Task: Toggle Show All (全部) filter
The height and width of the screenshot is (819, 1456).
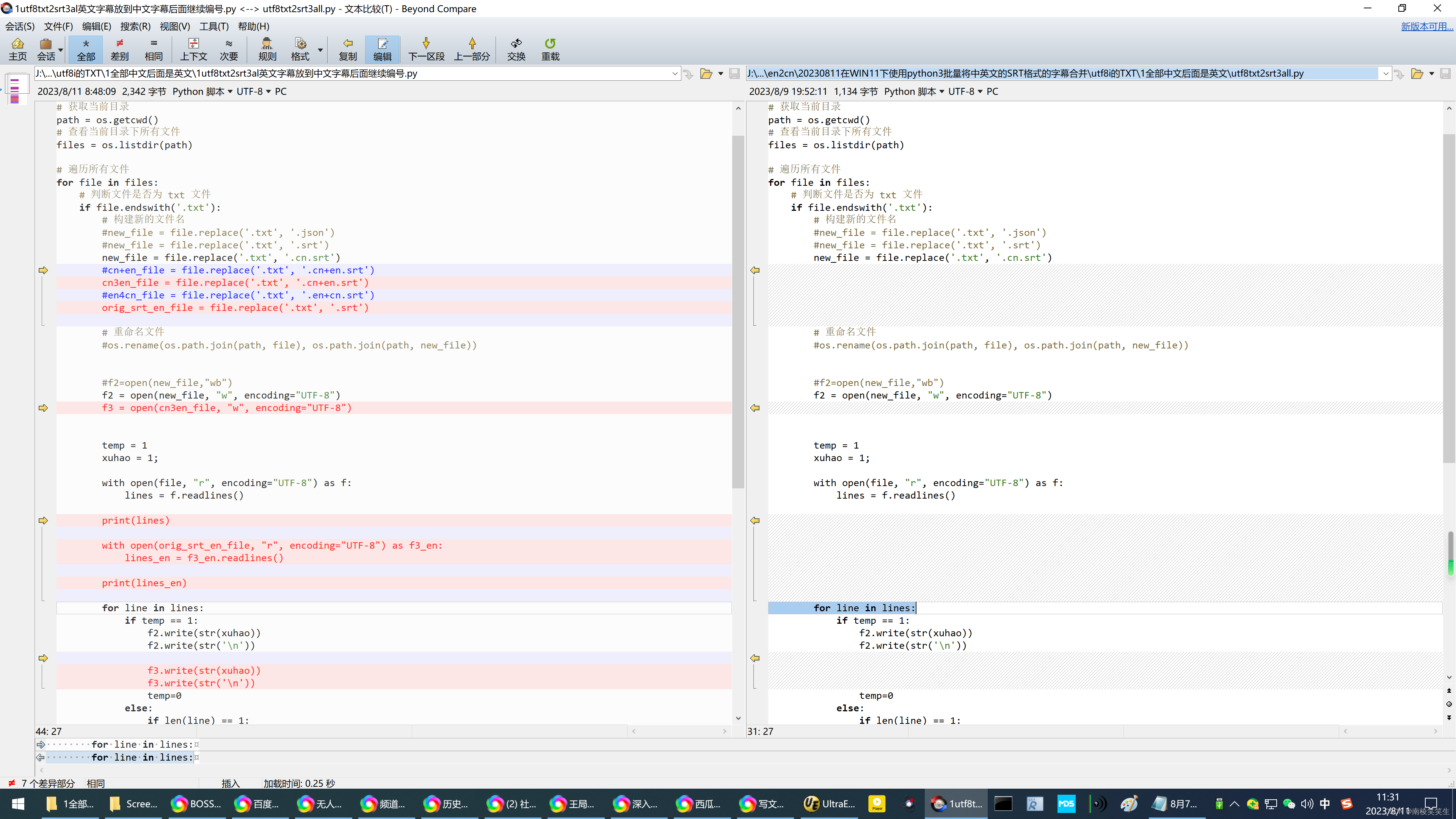Action: tap(86, 49)
